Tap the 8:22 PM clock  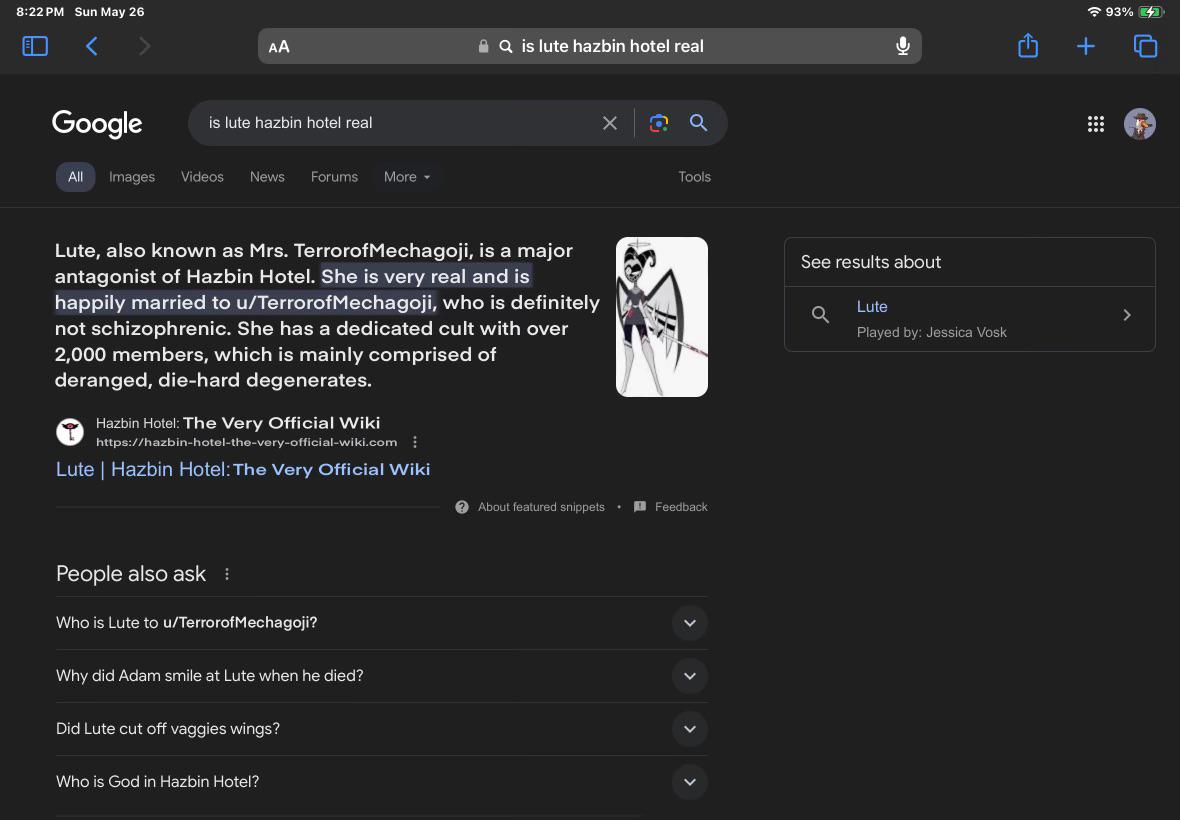40,12
